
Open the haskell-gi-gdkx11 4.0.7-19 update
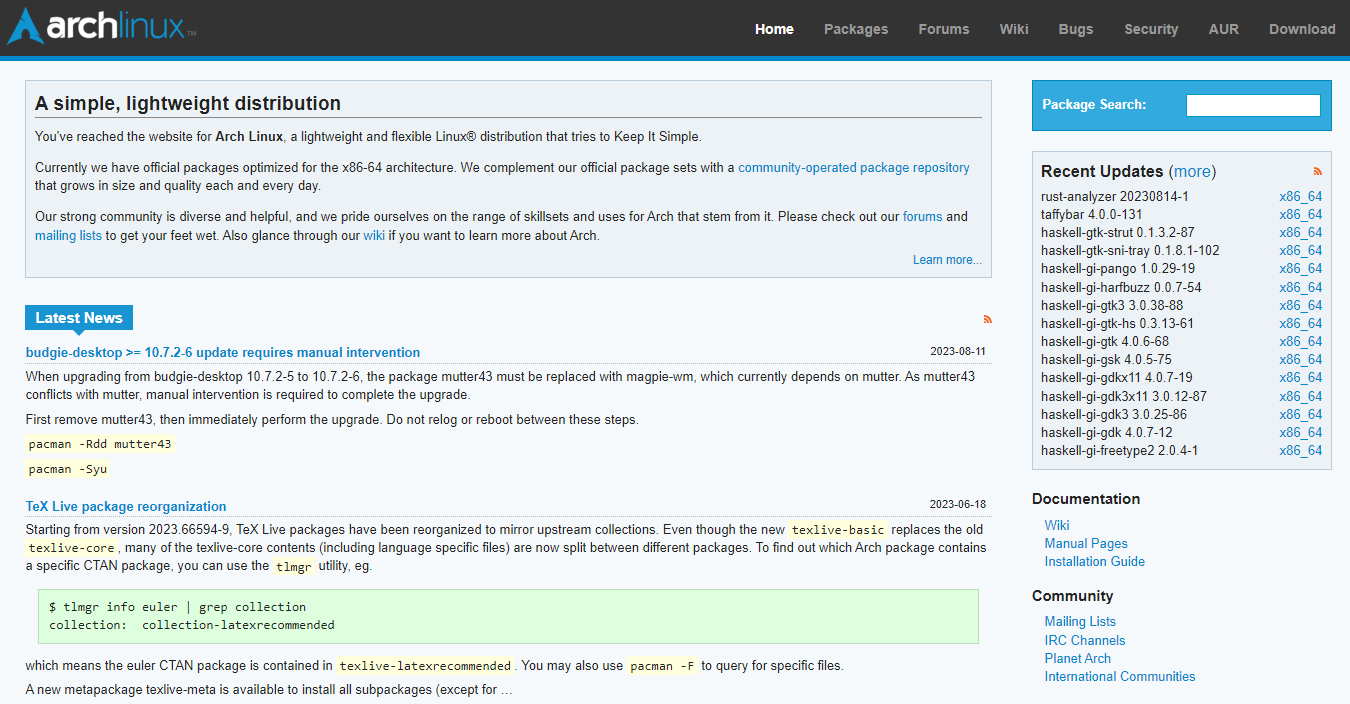click(1117, 378)
